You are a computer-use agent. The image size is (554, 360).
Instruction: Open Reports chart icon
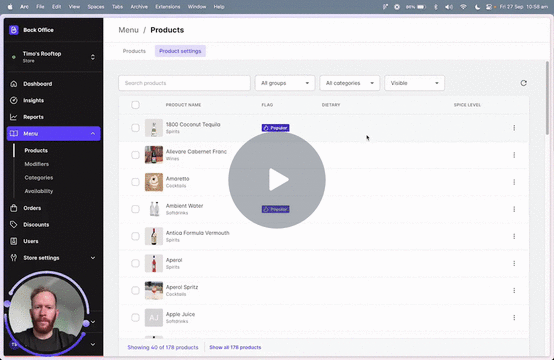click(14, 117)
